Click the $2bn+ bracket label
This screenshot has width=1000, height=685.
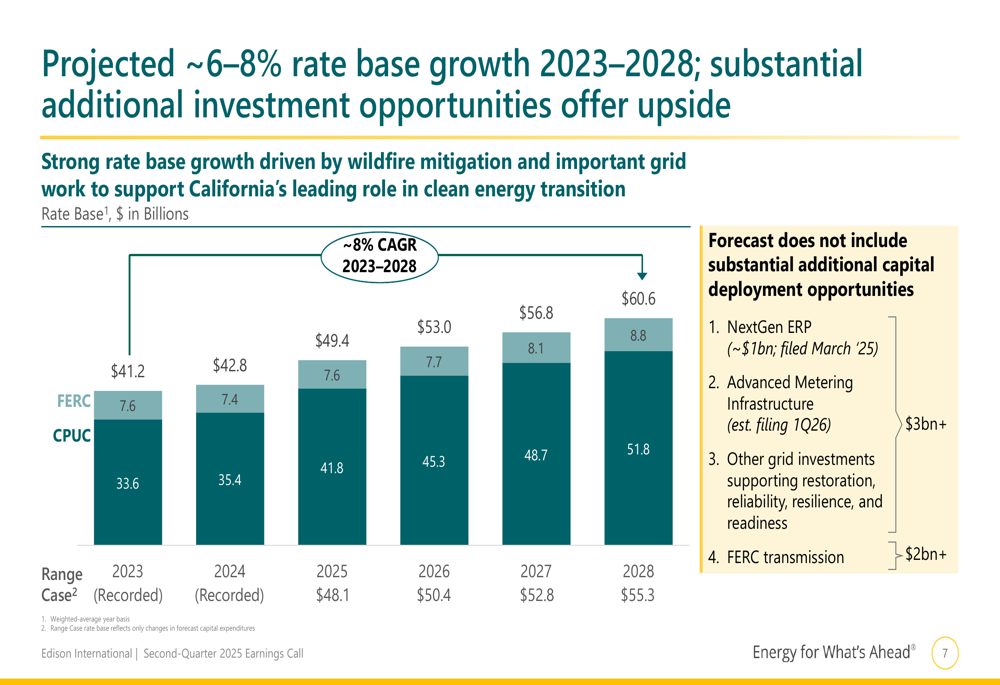tap(926, 554)
